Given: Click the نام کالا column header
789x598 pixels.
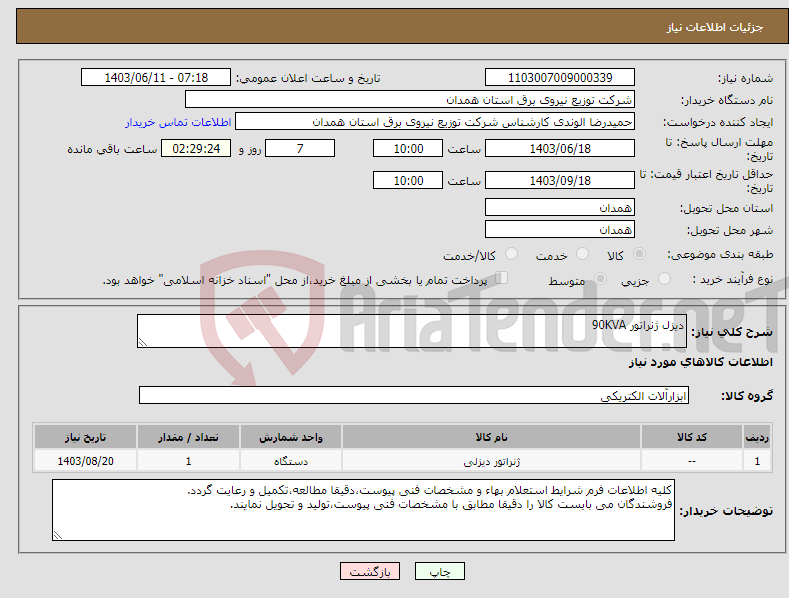Looking at the screenshot, I should pos(491,437).
